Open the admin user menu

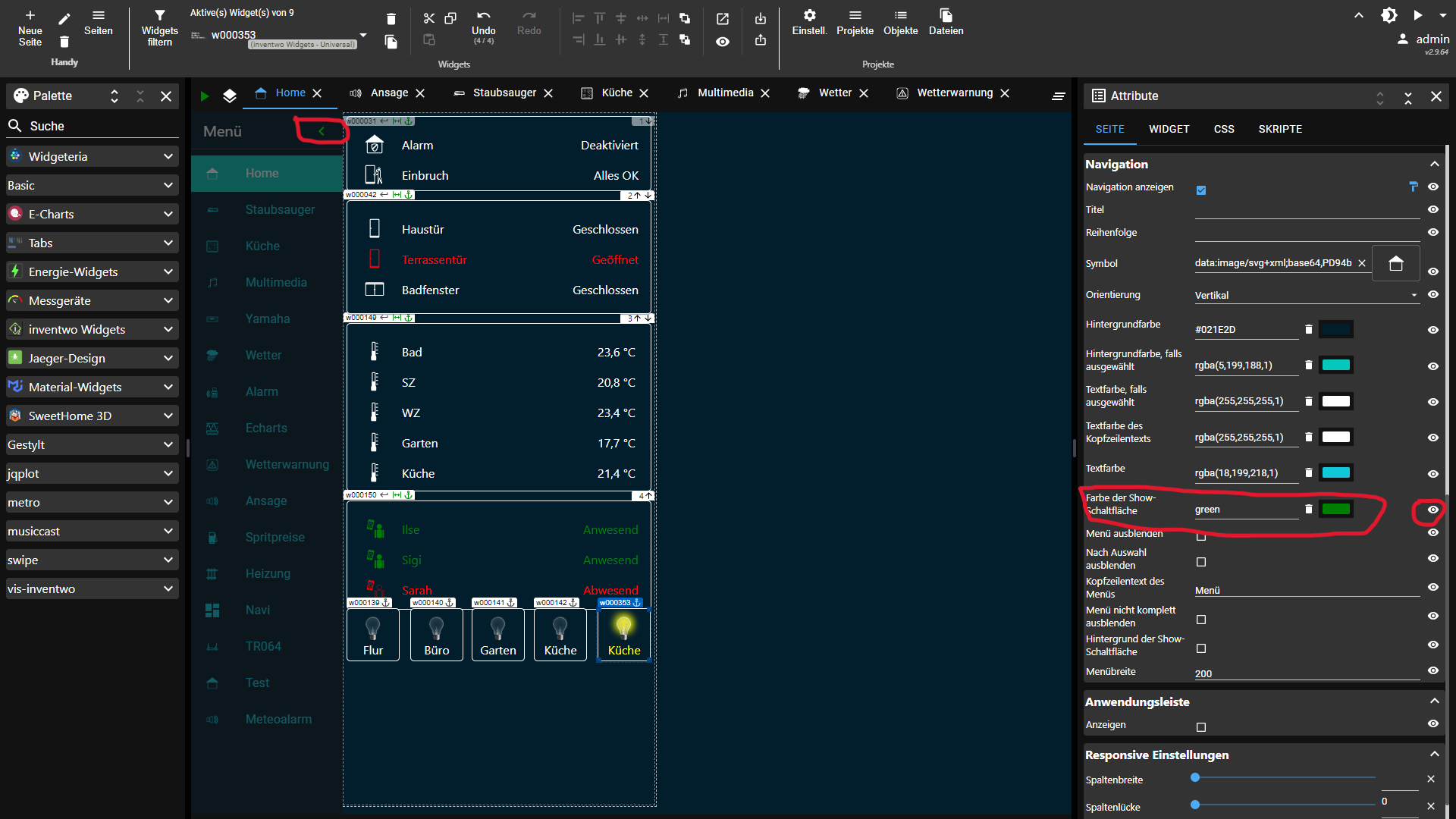(1423, 39)
